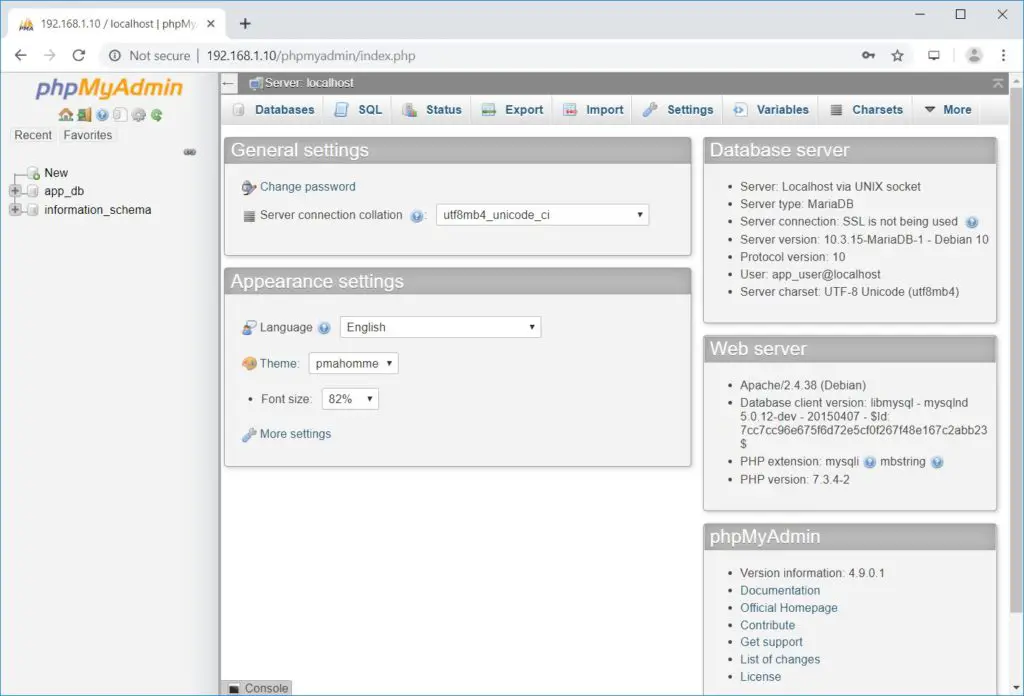Open Server connection collation dropdown
Screen dimensions: 1024x696
542,215
